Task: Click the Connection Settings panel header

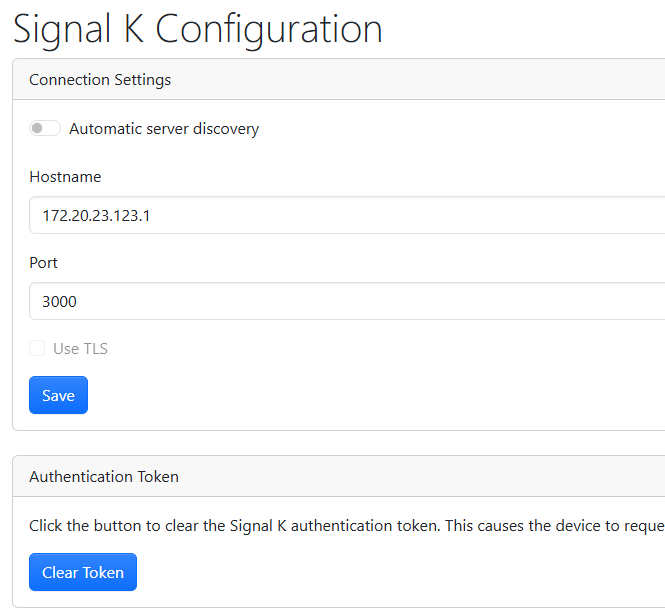Action: [x=339, y=79]
